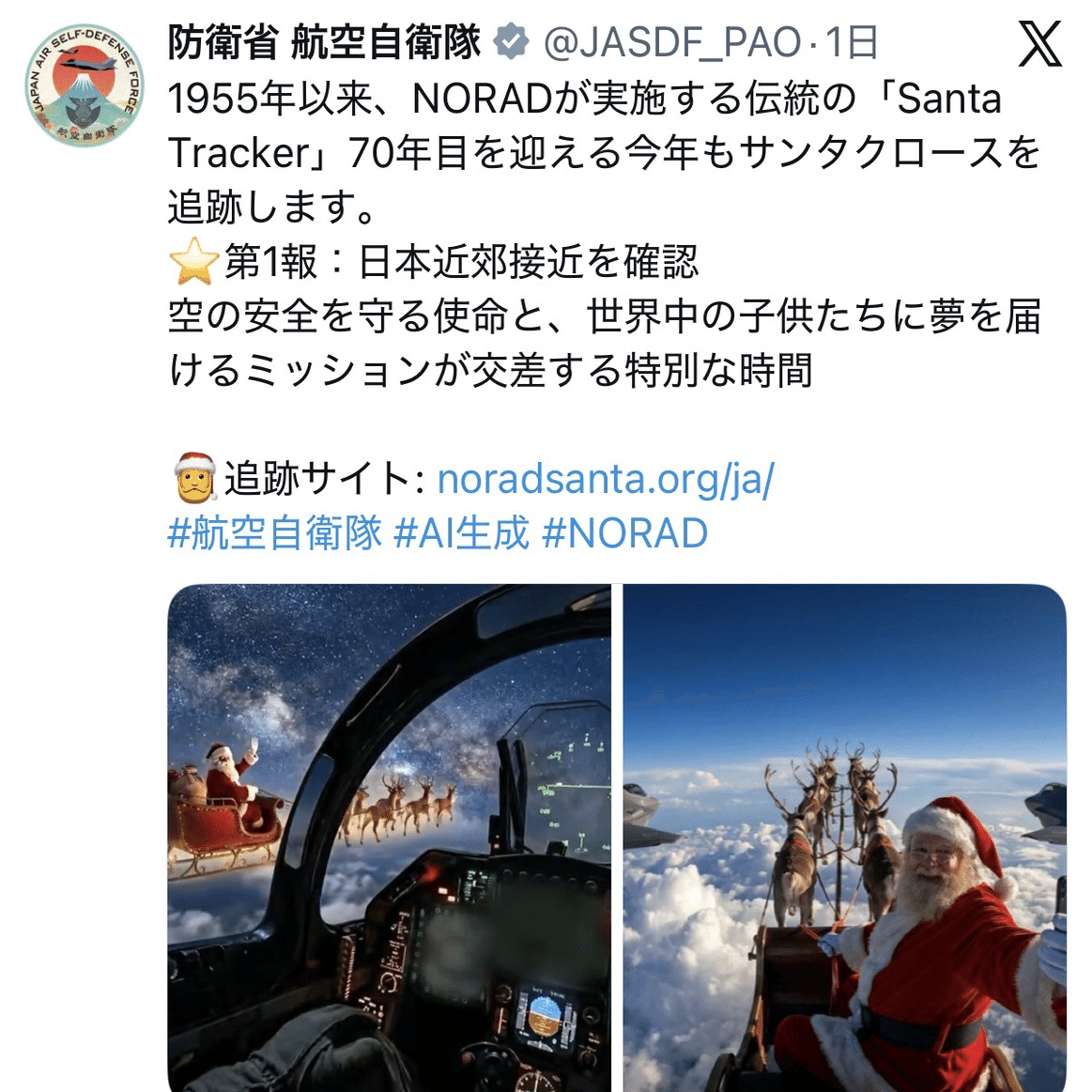Open the Santa selfie image
The width and height of the screenshot is (1092, 1092).
point(845,838)
